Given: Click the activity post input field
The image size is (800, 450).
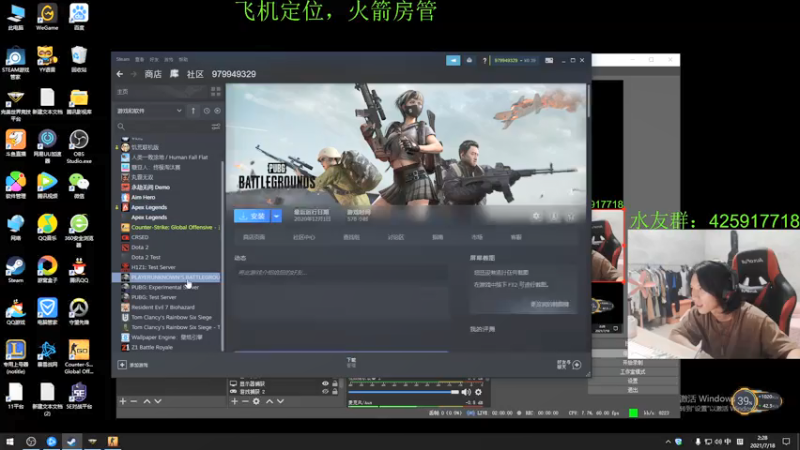Looking at the screenshot, I should (x=341, y=272).
